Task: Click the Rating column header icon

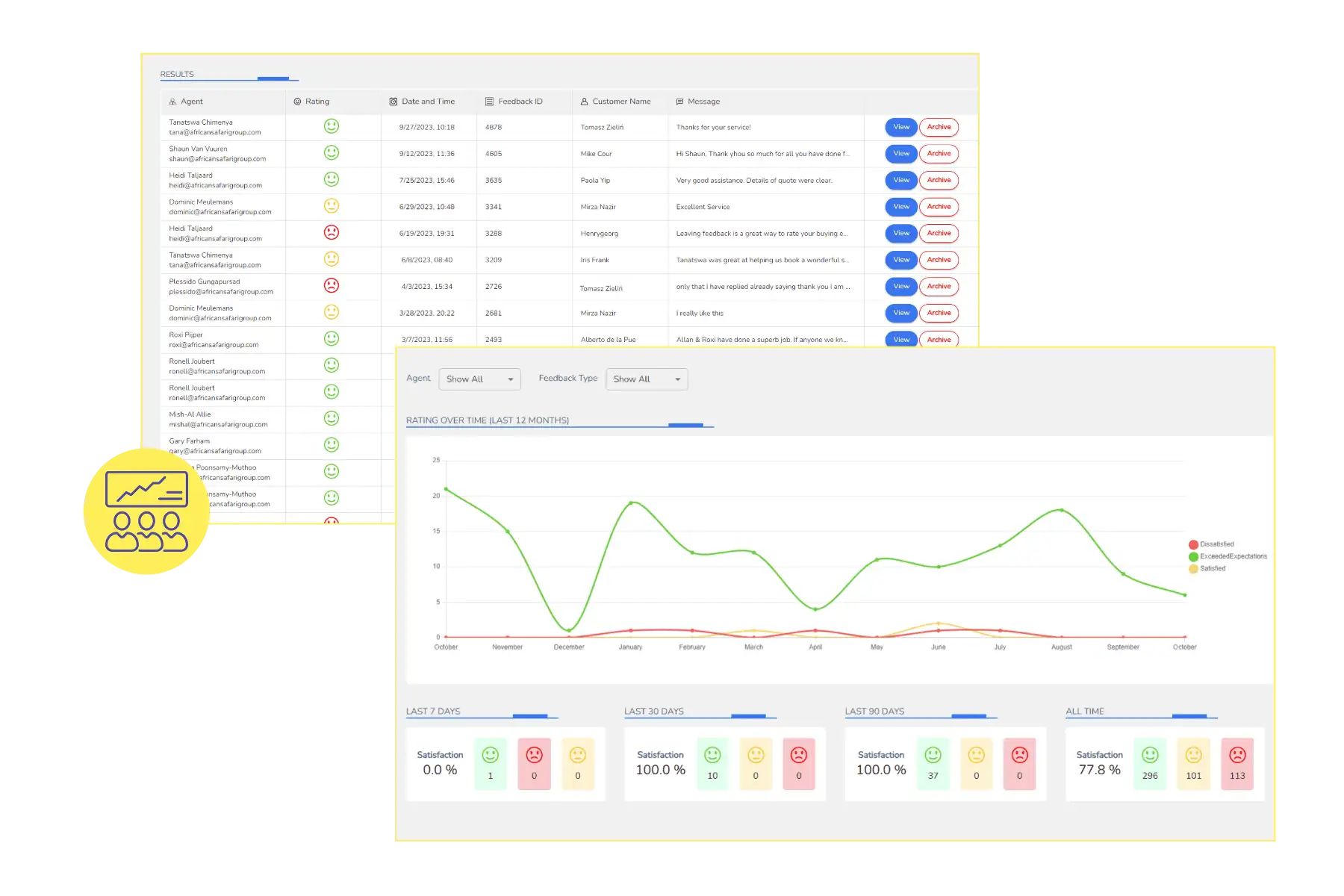Action: (297, 102)
